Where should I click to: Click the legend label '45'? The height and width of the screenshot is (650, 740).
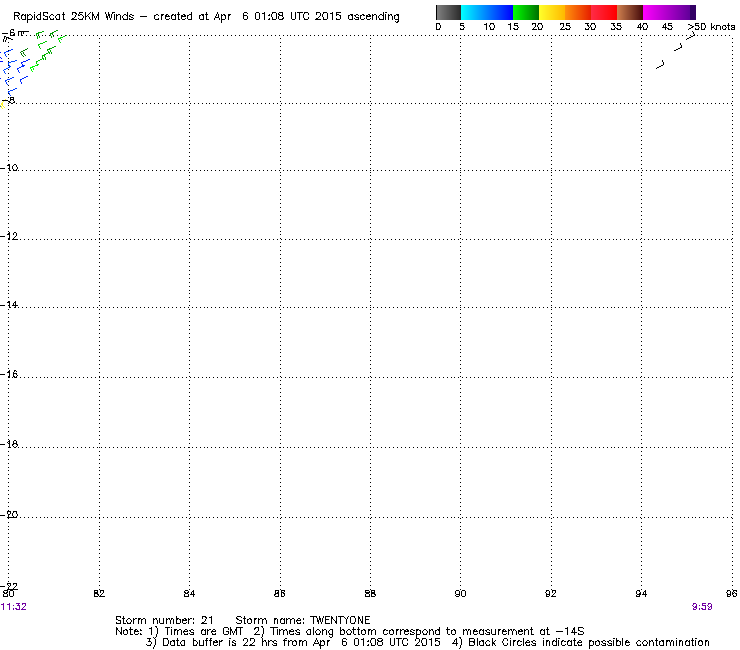(x=667, y=27)
